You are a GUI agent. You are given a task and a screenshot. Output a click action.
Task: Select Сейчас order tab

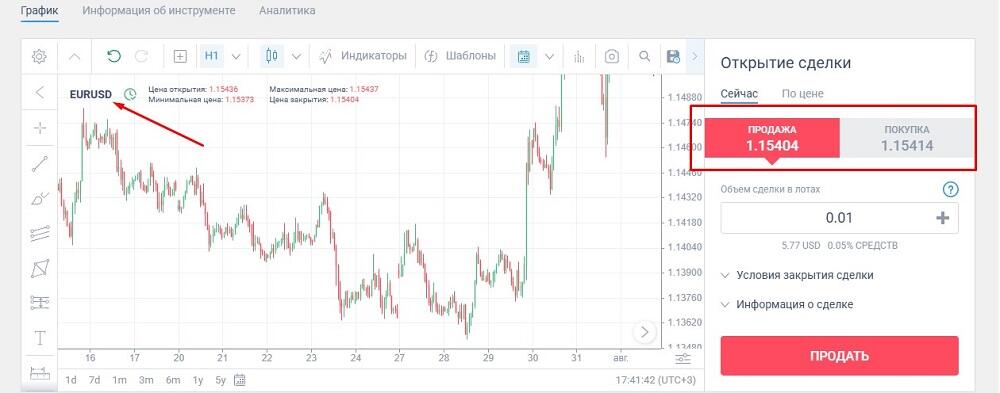[739, 94]
